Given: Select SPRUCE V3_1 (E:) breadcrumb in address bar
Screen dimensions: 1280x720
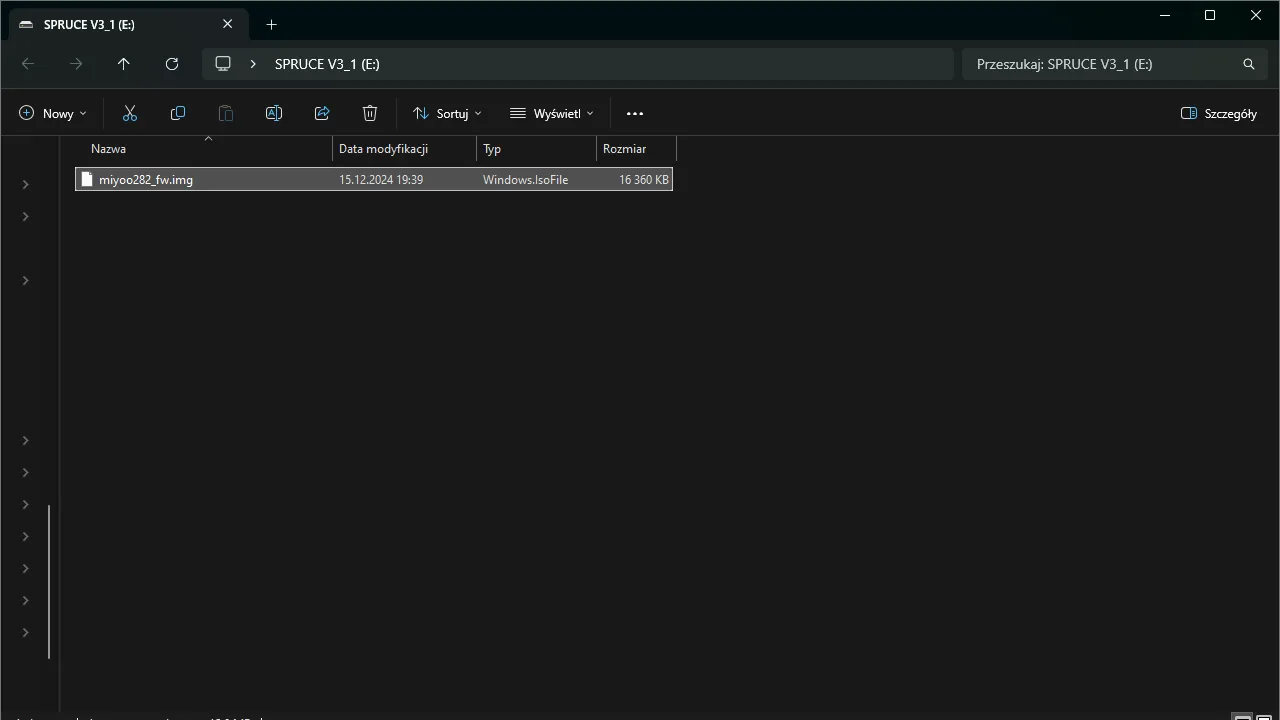Looking at the screenshot, I should [x=327, y=64].
